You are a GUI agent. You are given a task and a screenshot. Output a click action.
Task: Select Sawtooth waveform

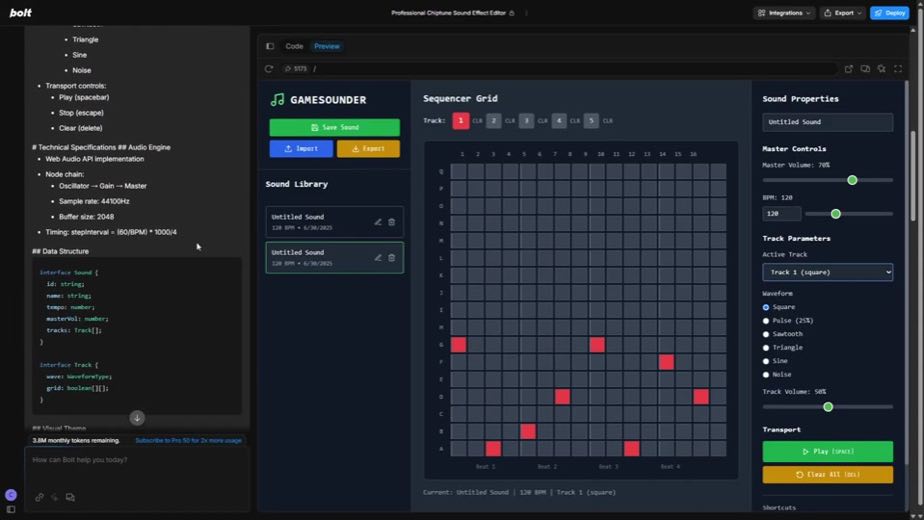[x=766, y=334]
